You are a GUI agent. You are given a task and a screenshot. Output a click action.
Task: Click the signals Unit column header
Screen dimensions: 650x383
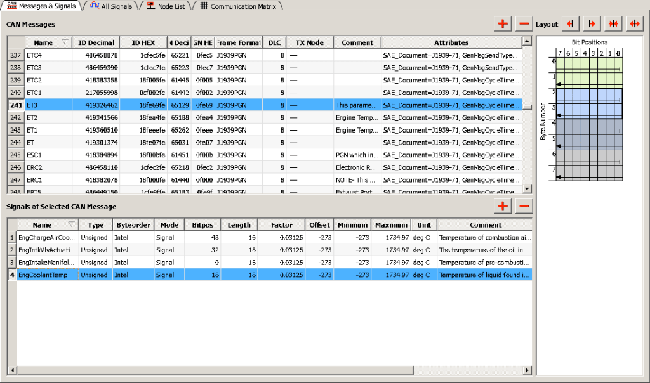[x=424, y=225]
